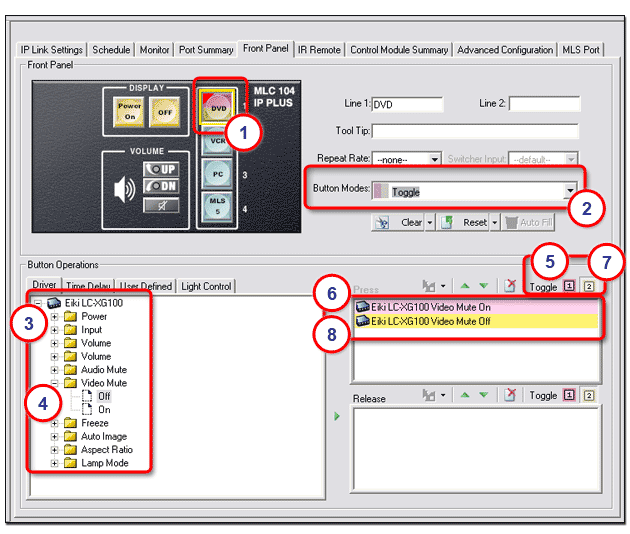Click the Line 1 text field
This screenshot has height=534, width=630.
[x=406, y=104]
